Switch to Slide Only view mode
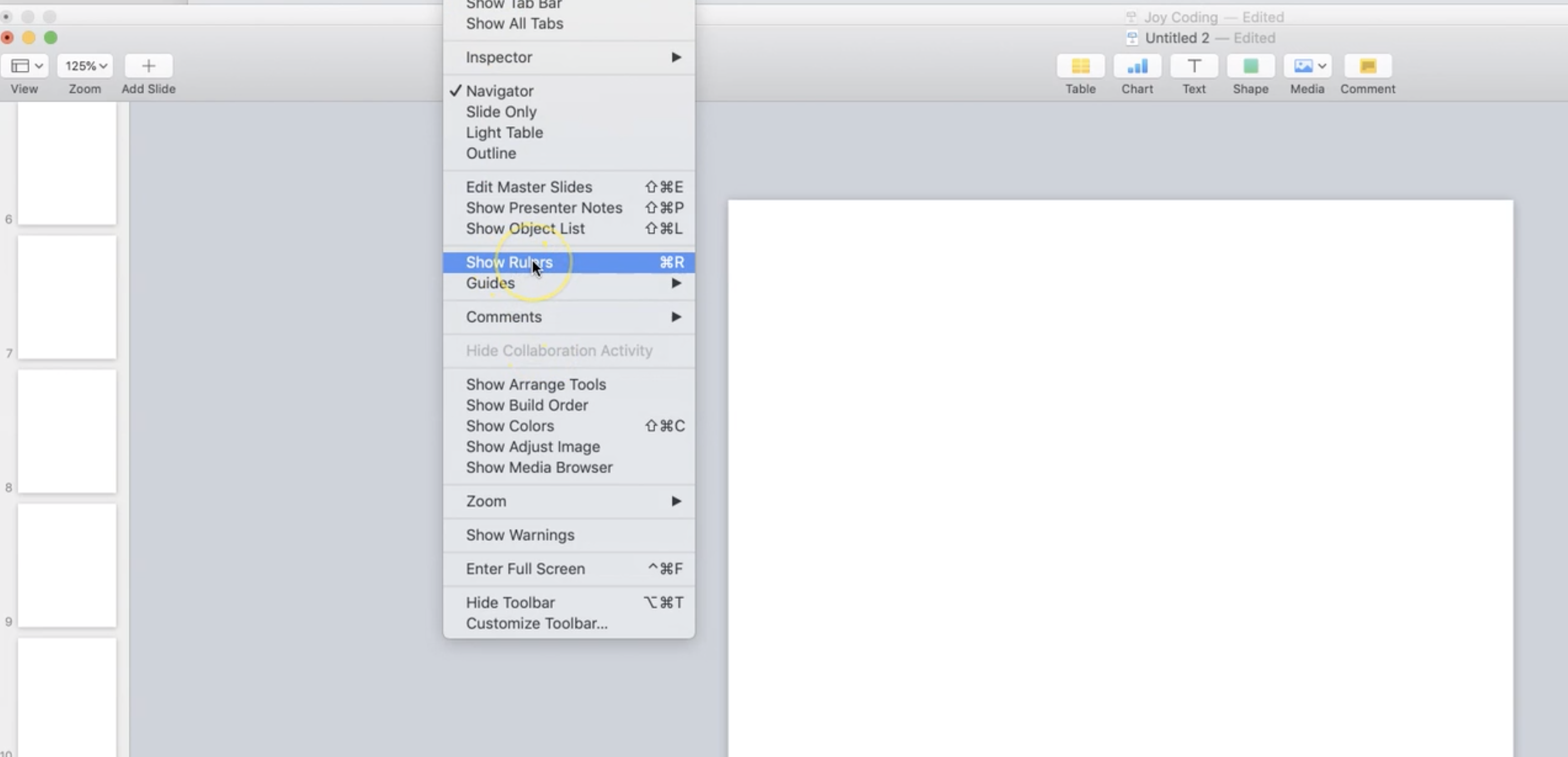The height and width of the screenshot is (757, 1568). (501, 112)
